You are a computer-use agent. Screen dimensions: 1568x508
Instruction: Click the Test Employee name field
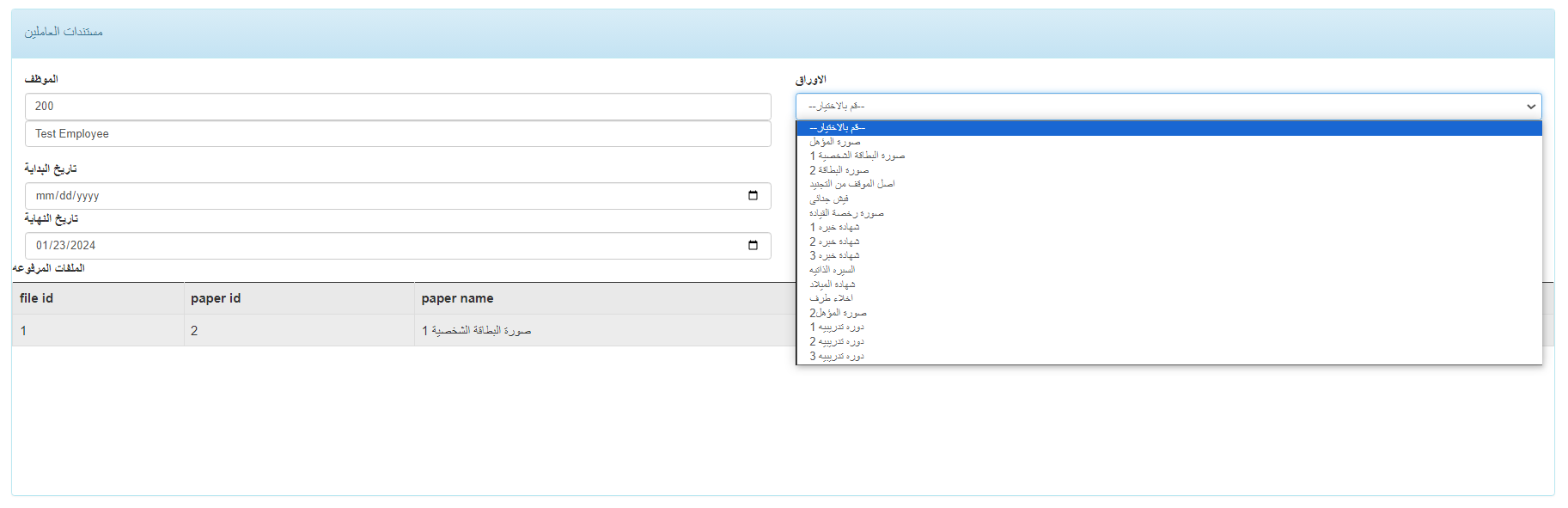(398, 134)
